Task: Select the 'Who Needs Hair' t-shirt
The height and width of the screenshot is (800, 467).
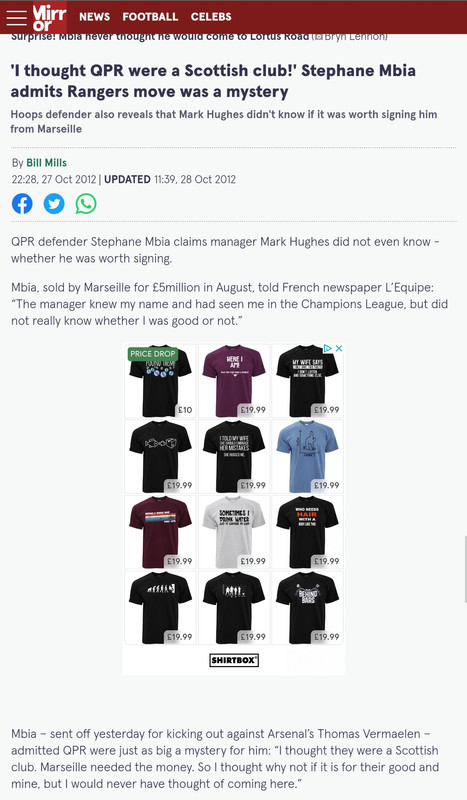Action: click(x=307, y=532)
